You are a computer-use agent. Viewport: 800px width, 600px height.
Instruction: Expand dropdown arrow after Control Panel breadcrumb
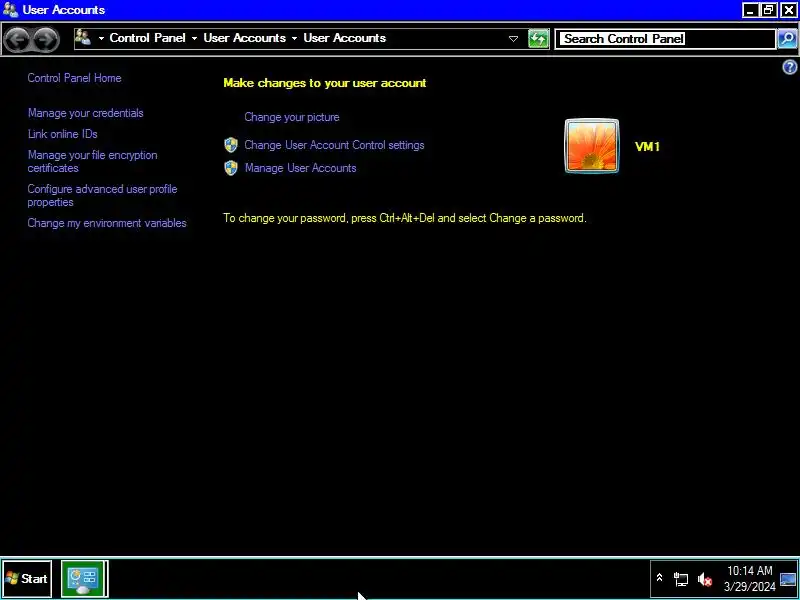coord(194,38)
